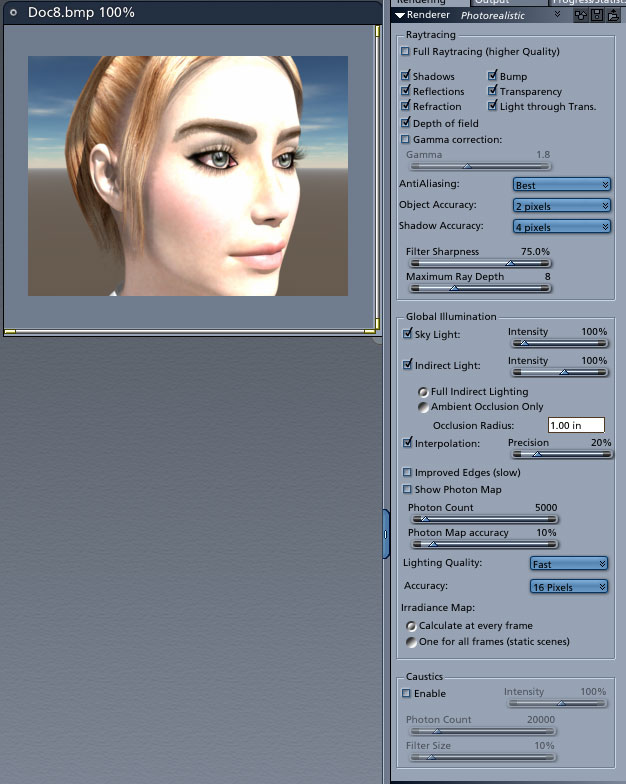This screenshot has height=784, width=626.
Task: Enable Show Photon Map
Action: click(x=407, y=490)
